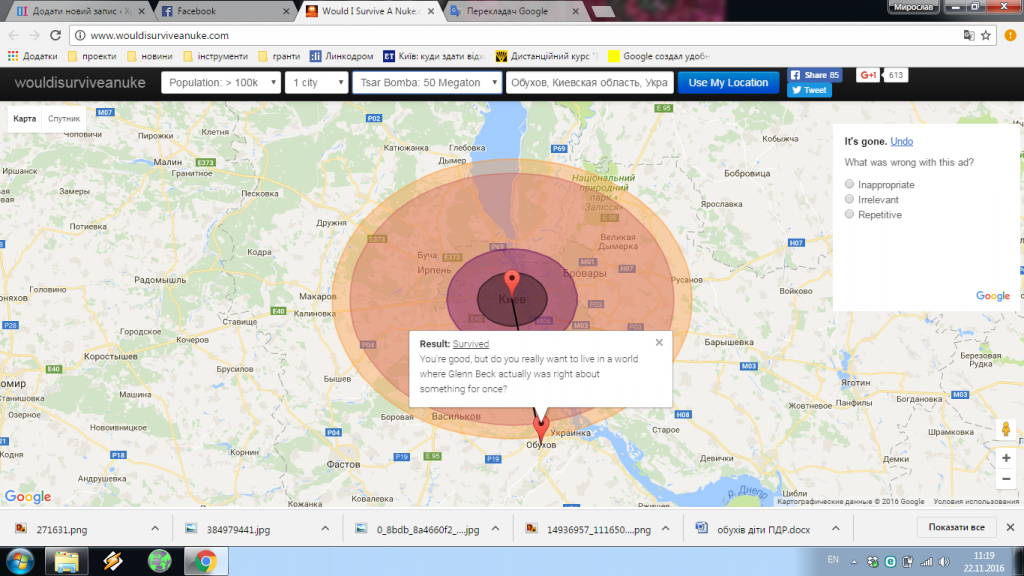Image resolution: width=1024 pixels, height=576 pixels.
Task: Expand options for обухів діти ПДР.docx download
Action: 835,528
